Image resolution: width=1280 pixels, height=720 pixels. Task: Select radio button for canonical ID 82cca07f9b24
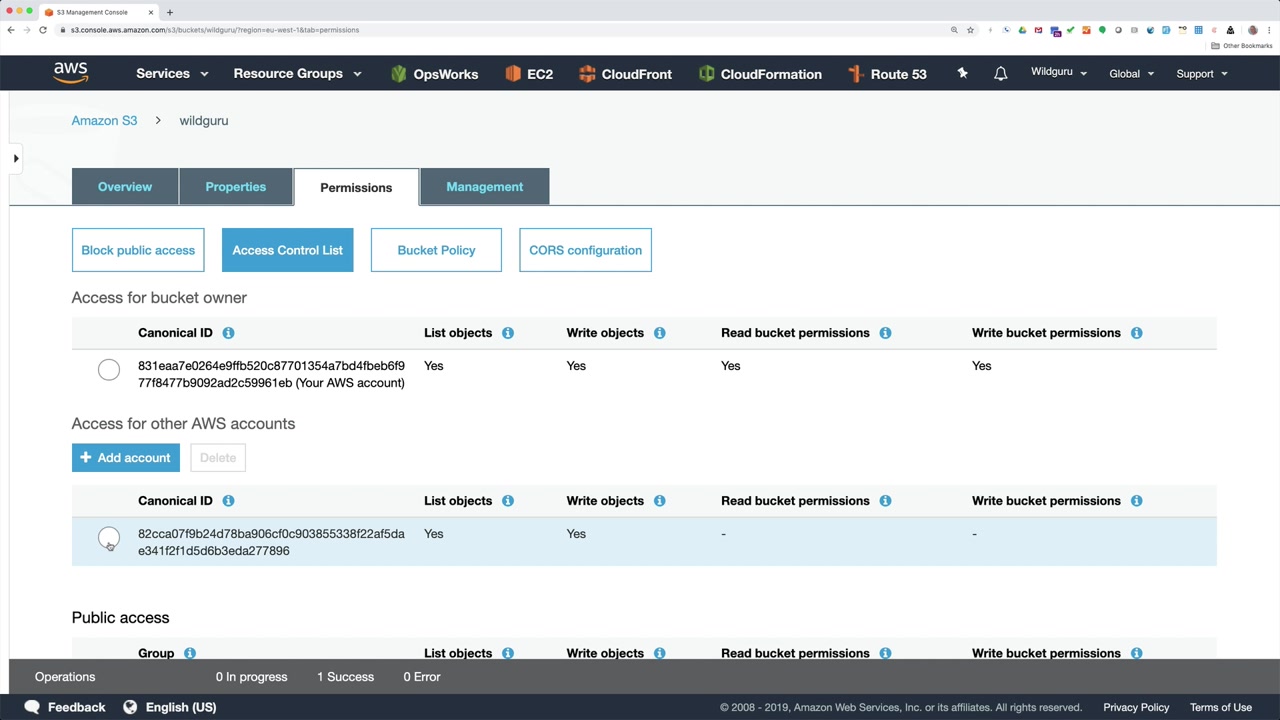click(x=109, y=539)
